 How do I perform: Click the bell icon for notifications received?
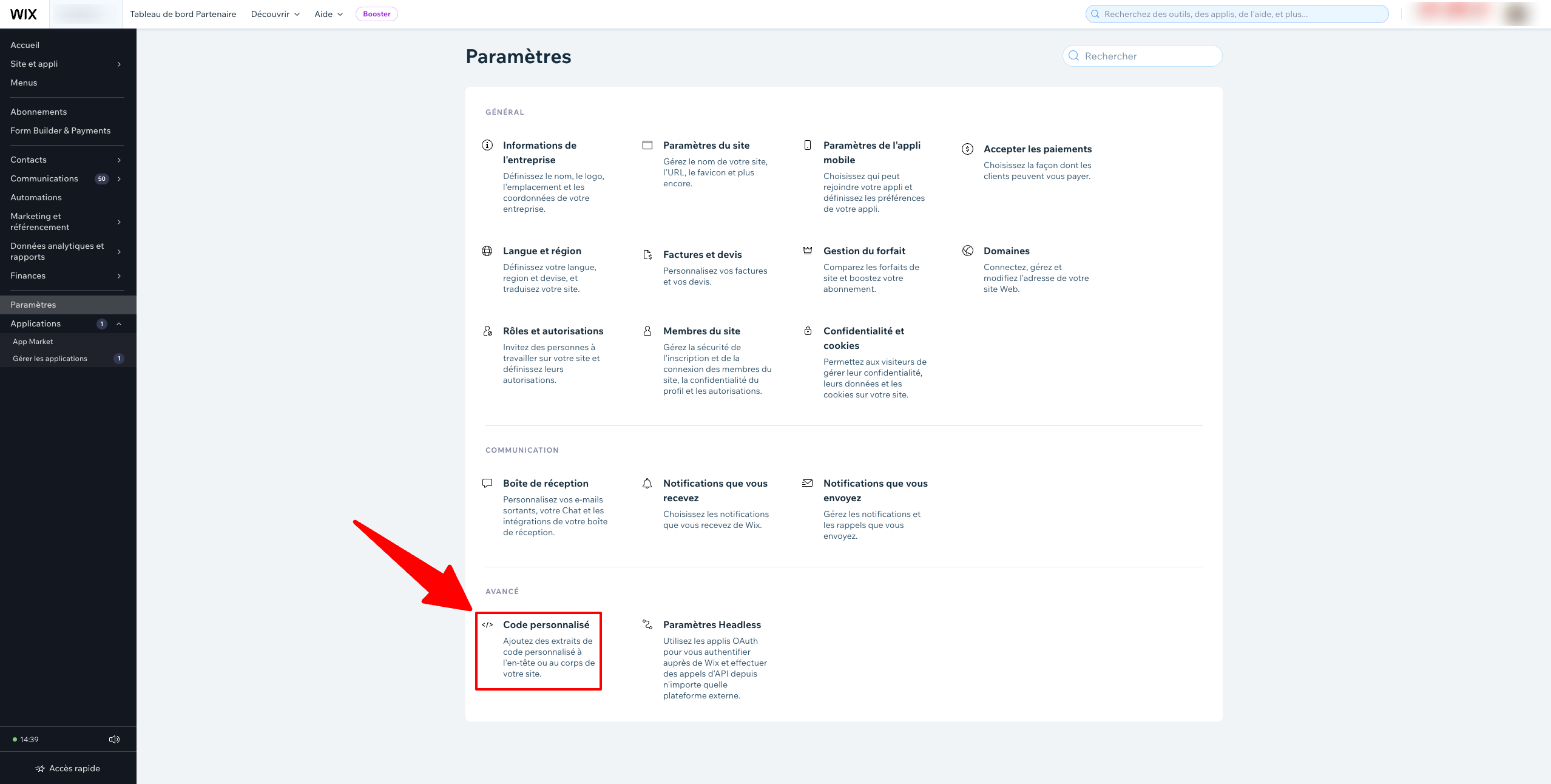coord(647,483)
